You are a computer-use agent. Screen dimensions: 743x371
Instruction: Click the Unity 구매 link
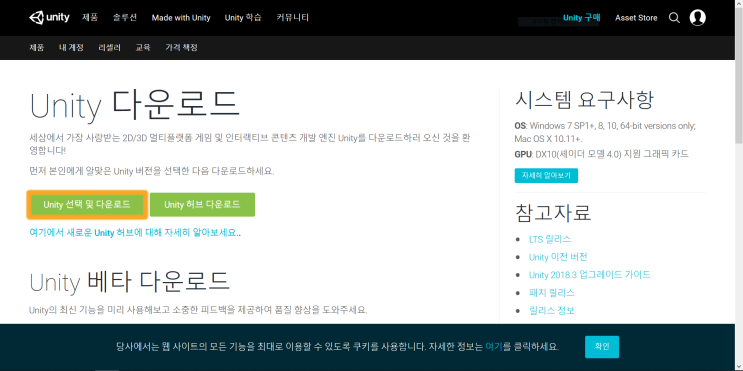(x=581, y=18)
